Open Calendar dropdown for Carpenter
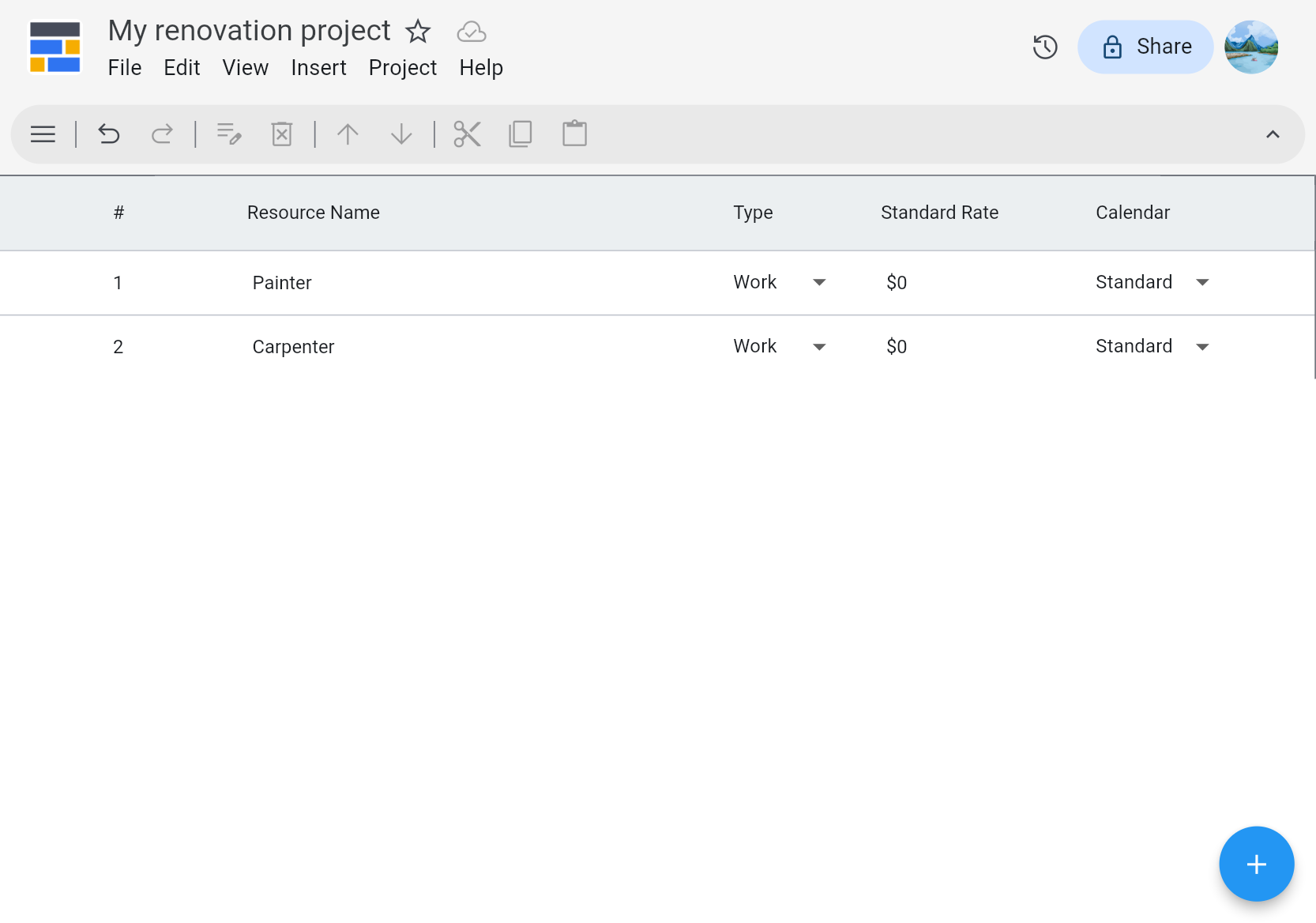1316x923 pixels. pyautogui.click(x=1201, y=347)
